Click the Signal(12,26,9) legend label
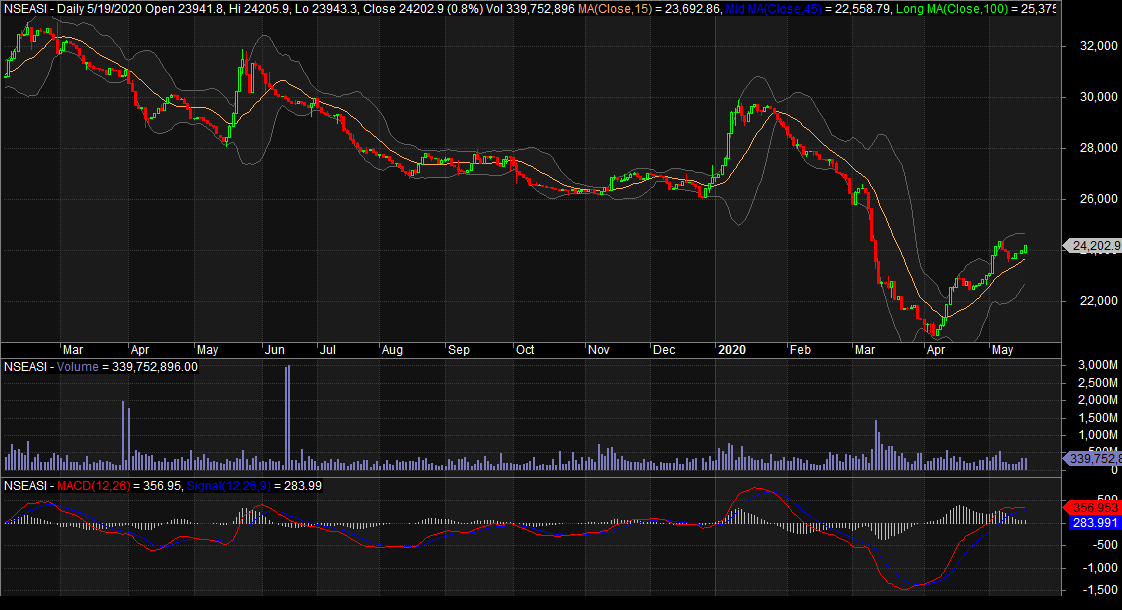The height and width of the screenshot is (610, 1122). click(x=228, y=486)
